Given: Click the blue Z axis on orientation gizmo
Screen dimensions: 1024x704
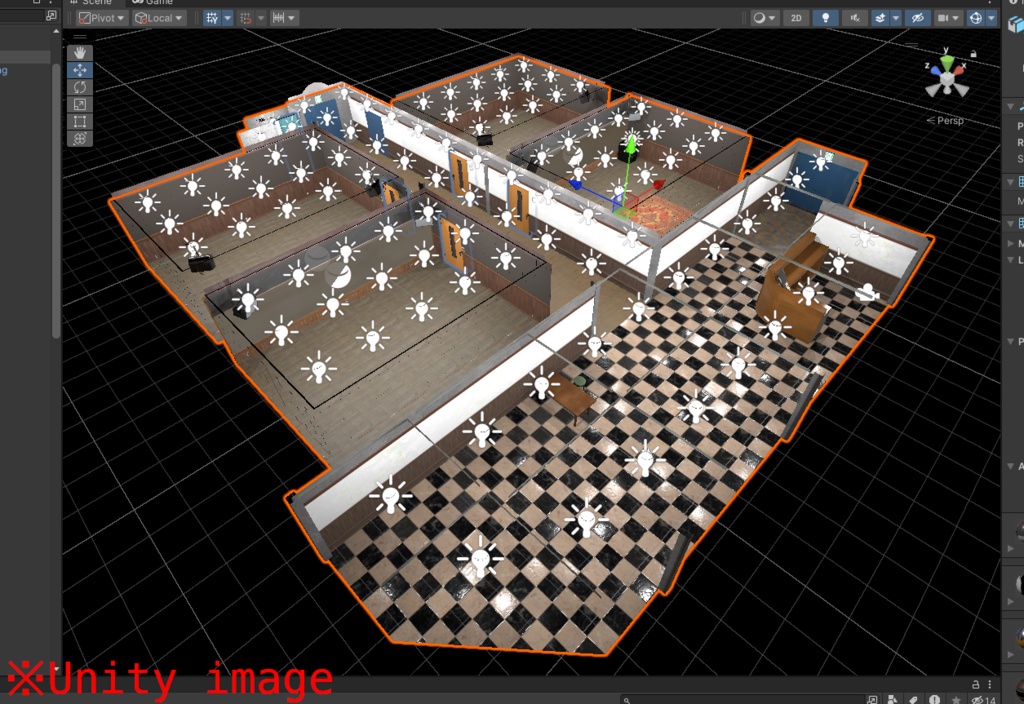Looking at the screenshot, I should coord(935,69).
